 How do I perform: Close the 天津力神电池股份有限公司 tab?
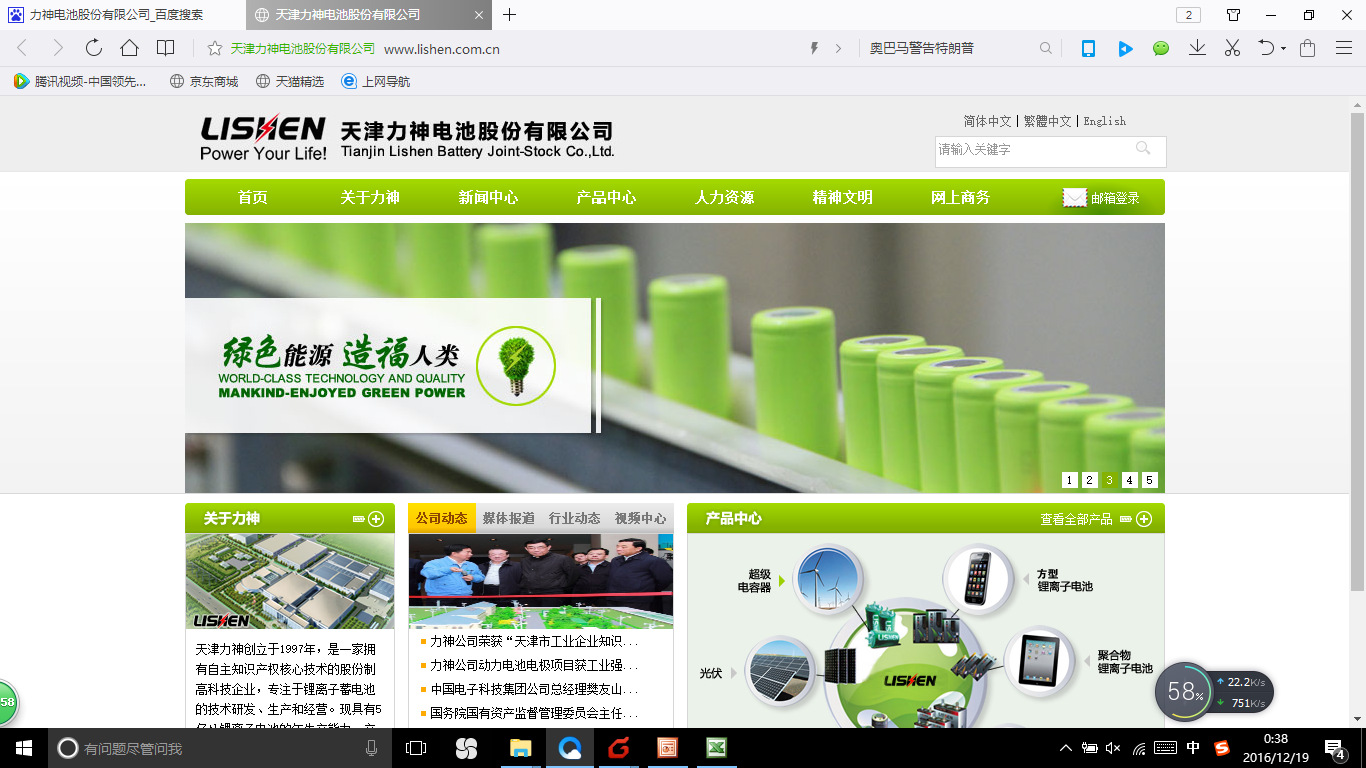tap(478, 15)
